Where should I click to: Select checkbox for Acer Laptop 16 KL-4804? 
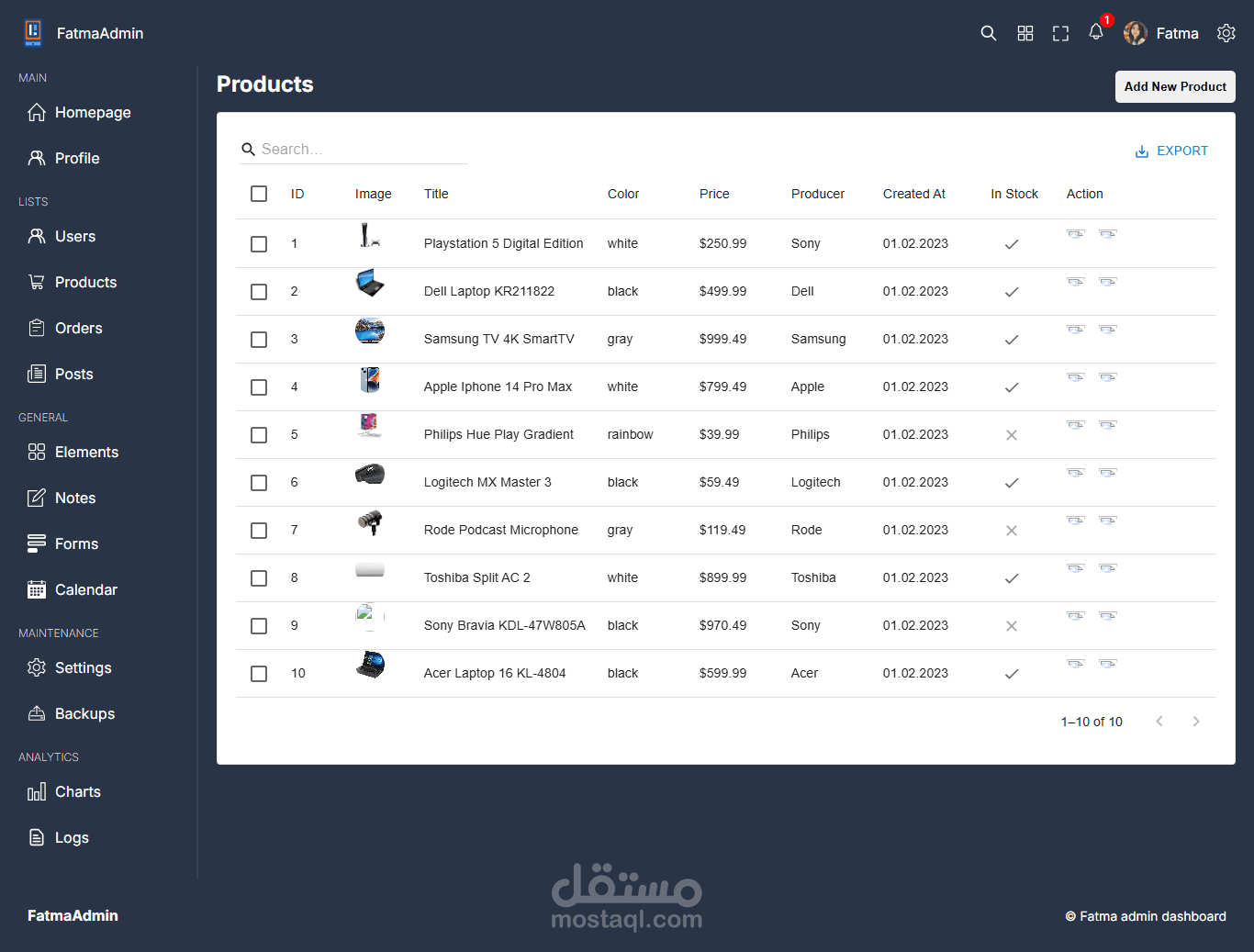tap(259, 674)
